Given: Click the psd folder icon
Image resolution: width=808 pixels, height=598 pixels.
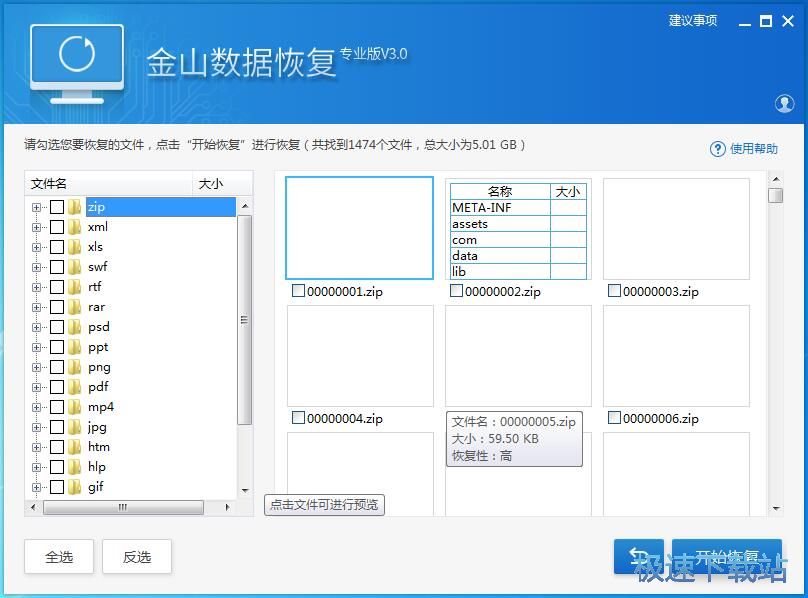Looking at the screenshot, I should tap(75, 327).
